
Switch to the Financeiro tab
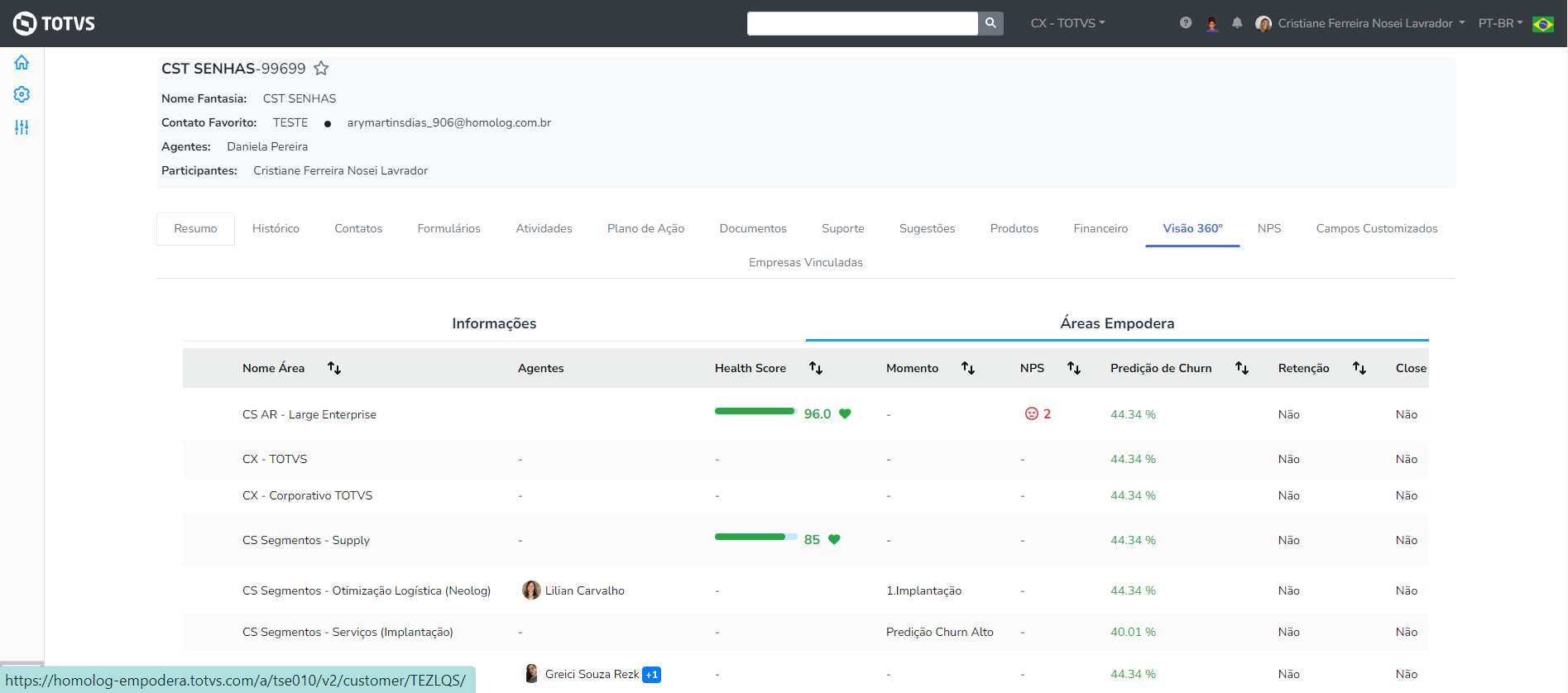(x=1100, y=229)
